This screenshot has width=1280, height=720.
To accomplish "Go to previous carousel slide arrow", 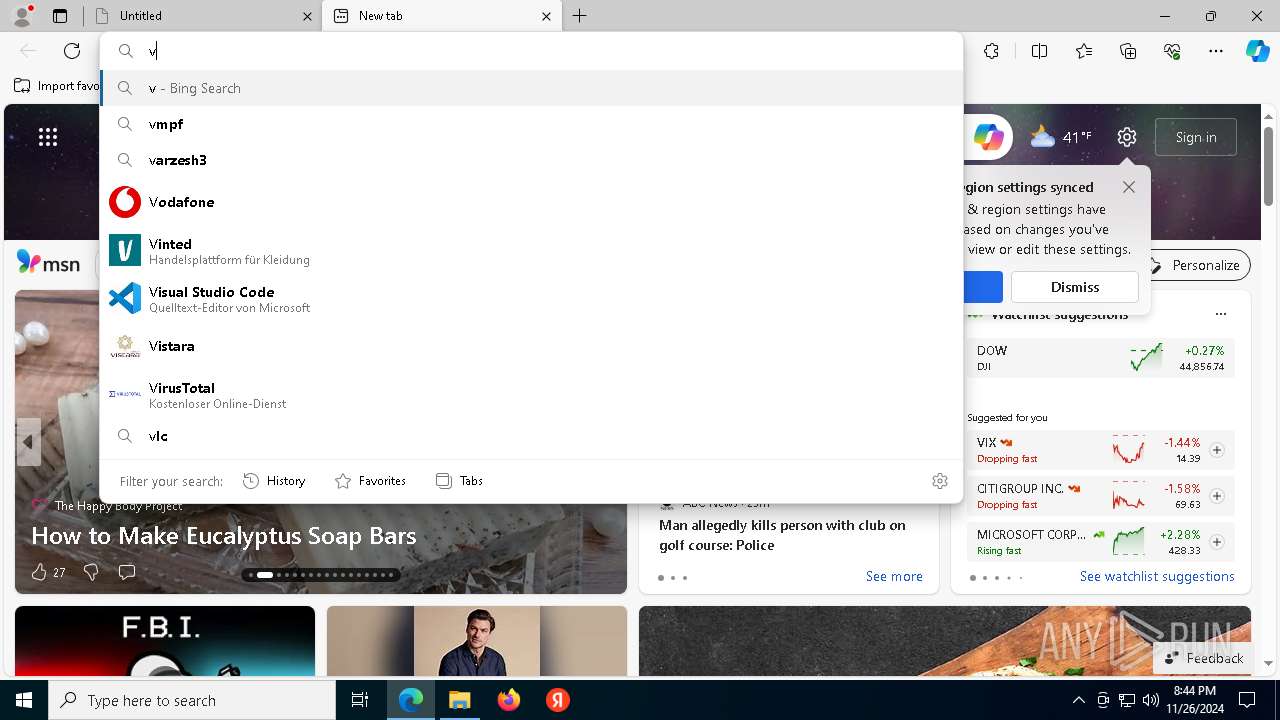I will [28, 442].
